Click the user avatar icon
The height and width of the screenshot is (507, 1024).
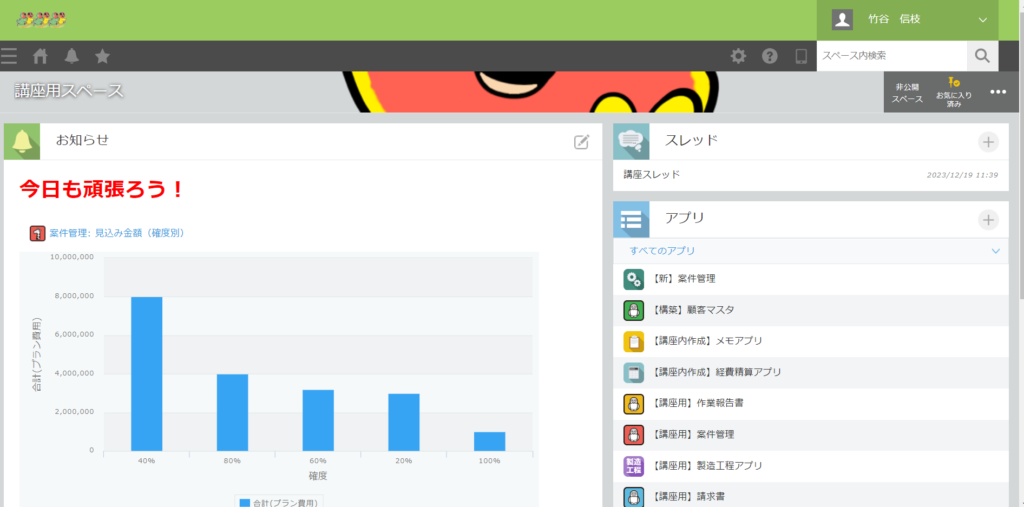coord(842,20)
